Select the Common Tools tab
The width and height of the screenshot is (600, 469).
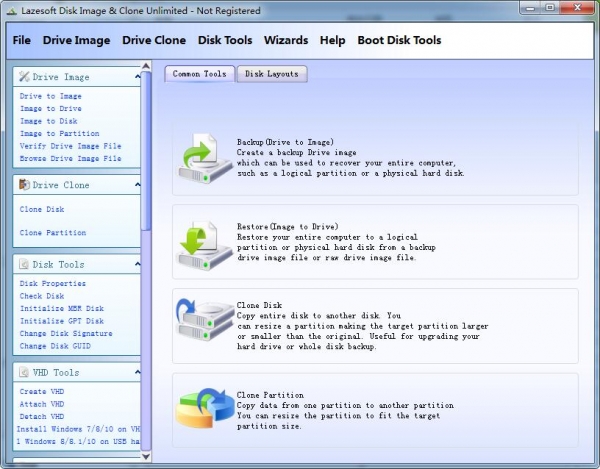pyautogui.click(x=199, y=74)
